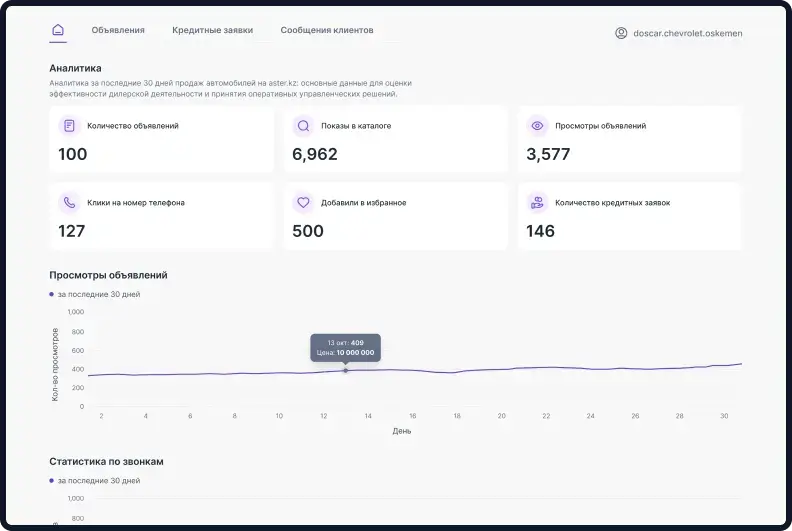Select the value 500 favorites
The image size is (792, 531).
[x=308, y=231]
